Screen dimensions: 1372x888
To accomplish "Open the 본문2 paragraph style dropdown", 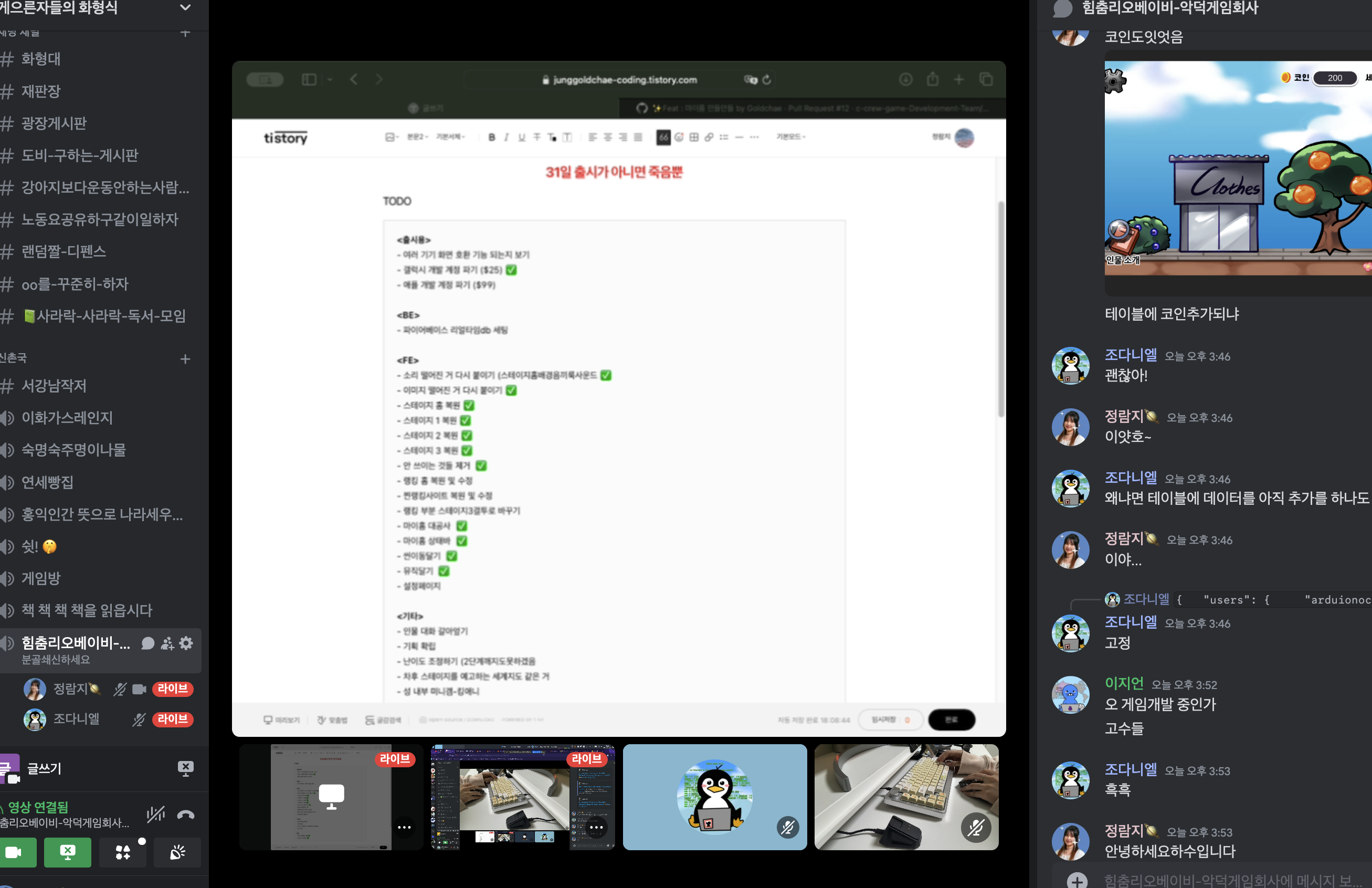I will tap(417, 137).
